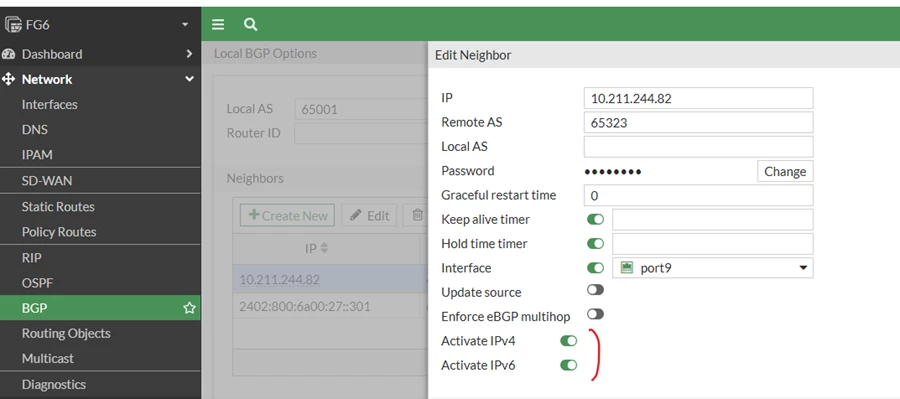Click the trash delete icon in Neighbors toolbar

(x=417, y=215)
